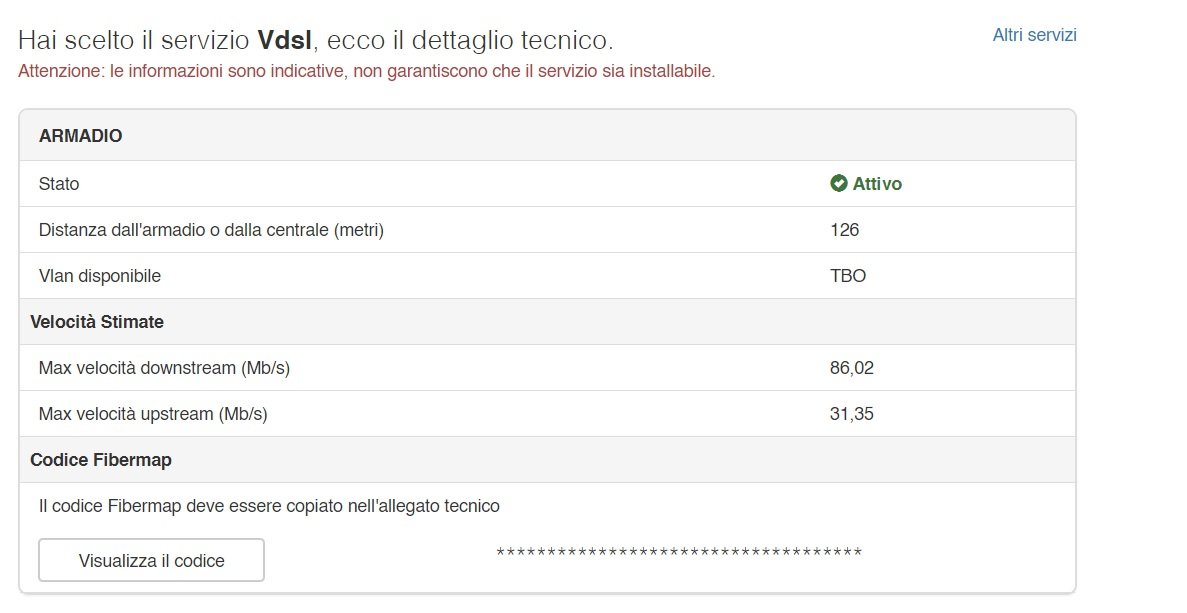Click the Attivo status text
The height and width of the screenshot is (613, 1187).
click(x=877, y=184)
